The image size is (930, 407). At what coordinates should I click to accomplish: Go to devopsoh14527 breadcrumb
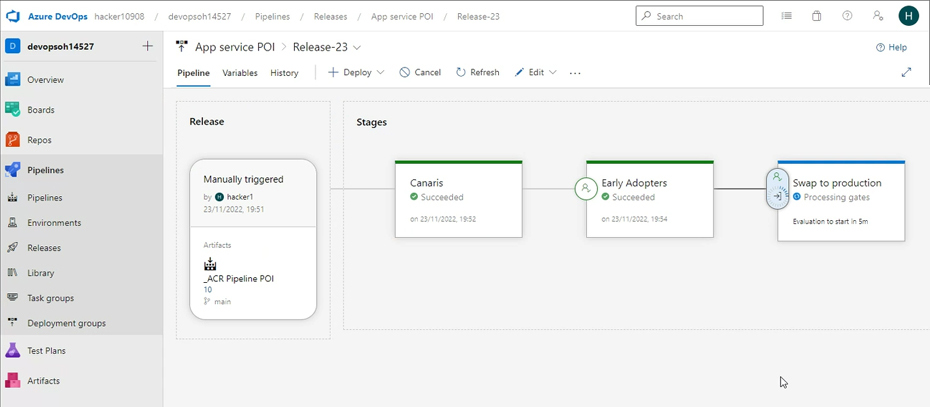tap(202, 17)
